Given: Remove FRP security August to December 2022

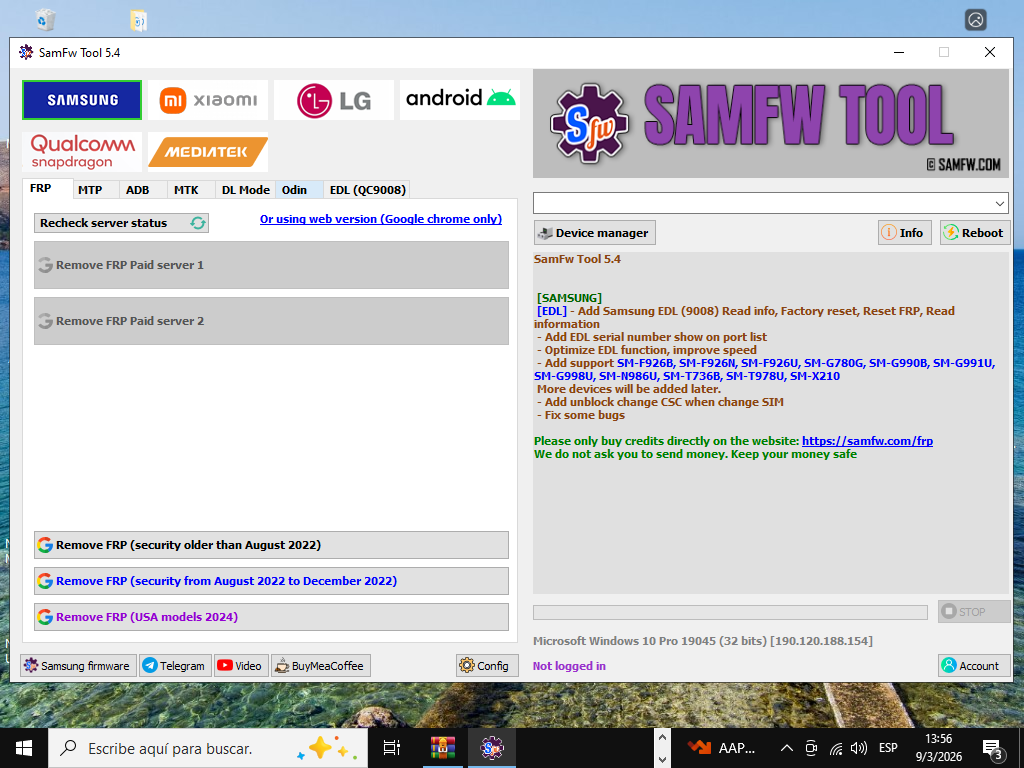Looking at the screenshot, I should 271,581.
